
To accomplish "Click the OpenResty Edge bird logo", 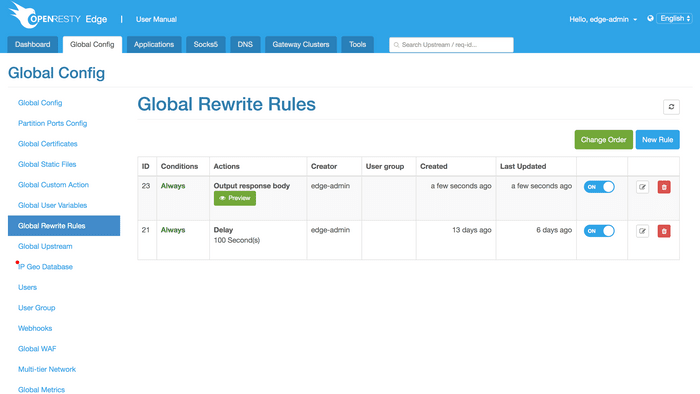I will click(23, 15).
